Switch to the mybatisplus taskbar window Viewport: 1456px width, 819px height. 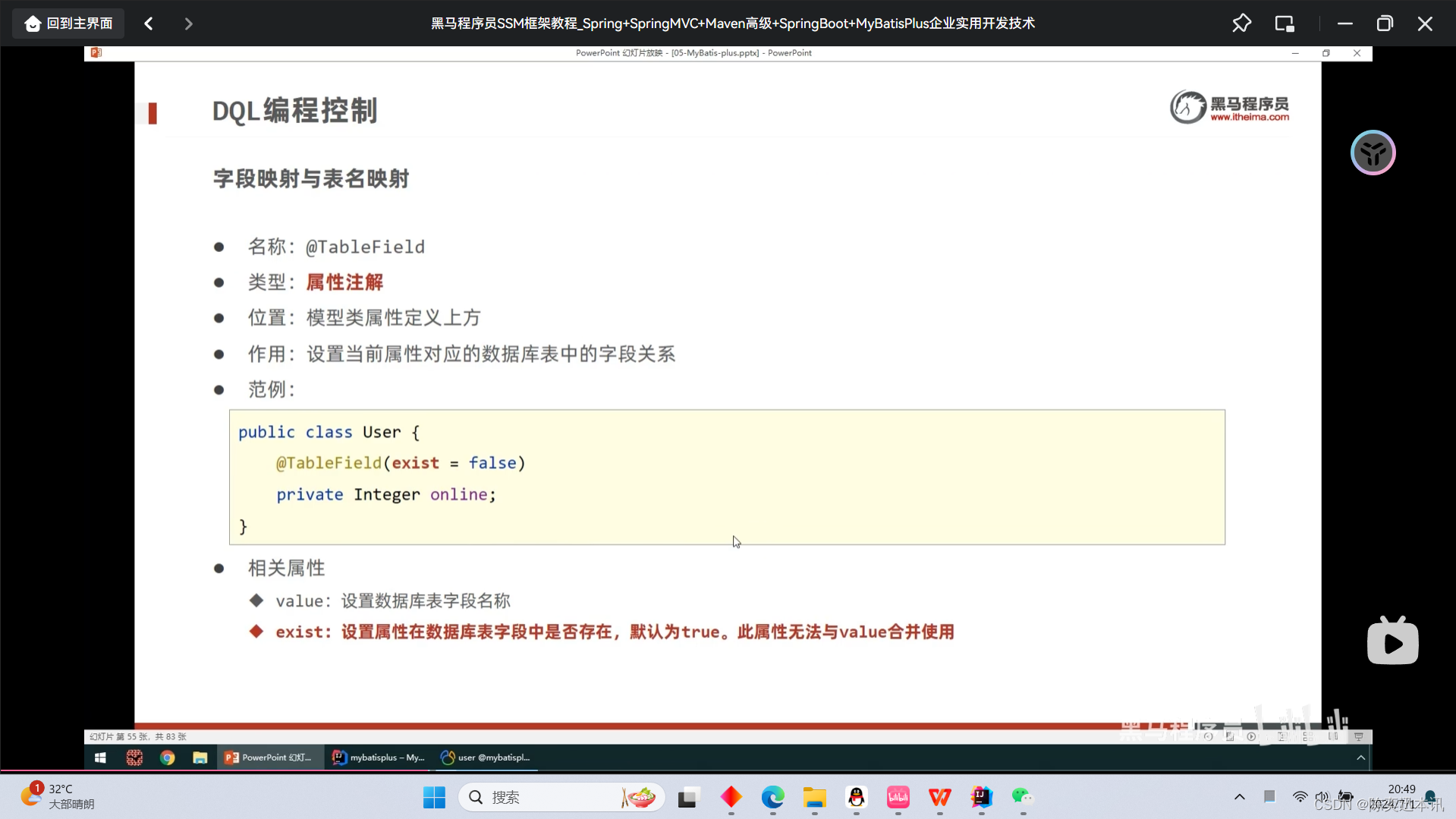click(x=377, y=757)
